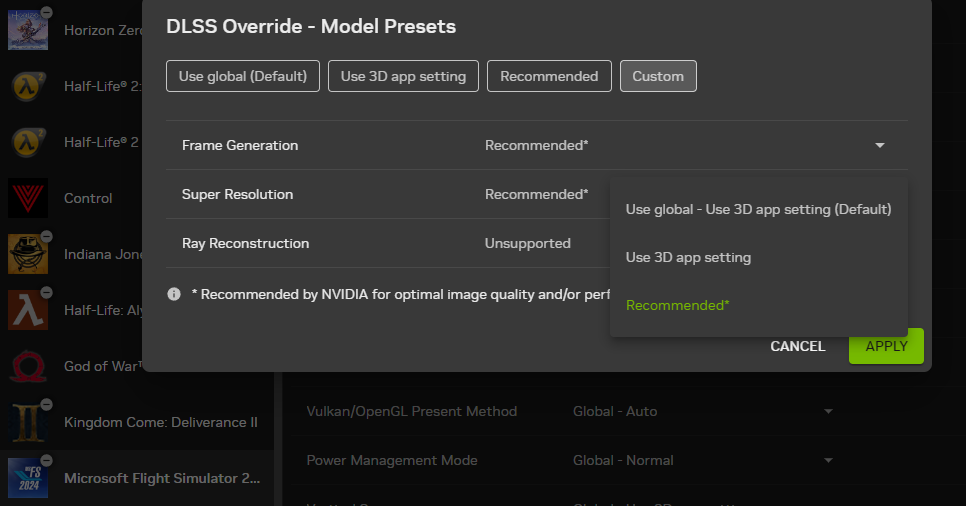Screen dimensions: 966x506
Task: Pick Use 3D app setting from the list
Action: [688, 257]
